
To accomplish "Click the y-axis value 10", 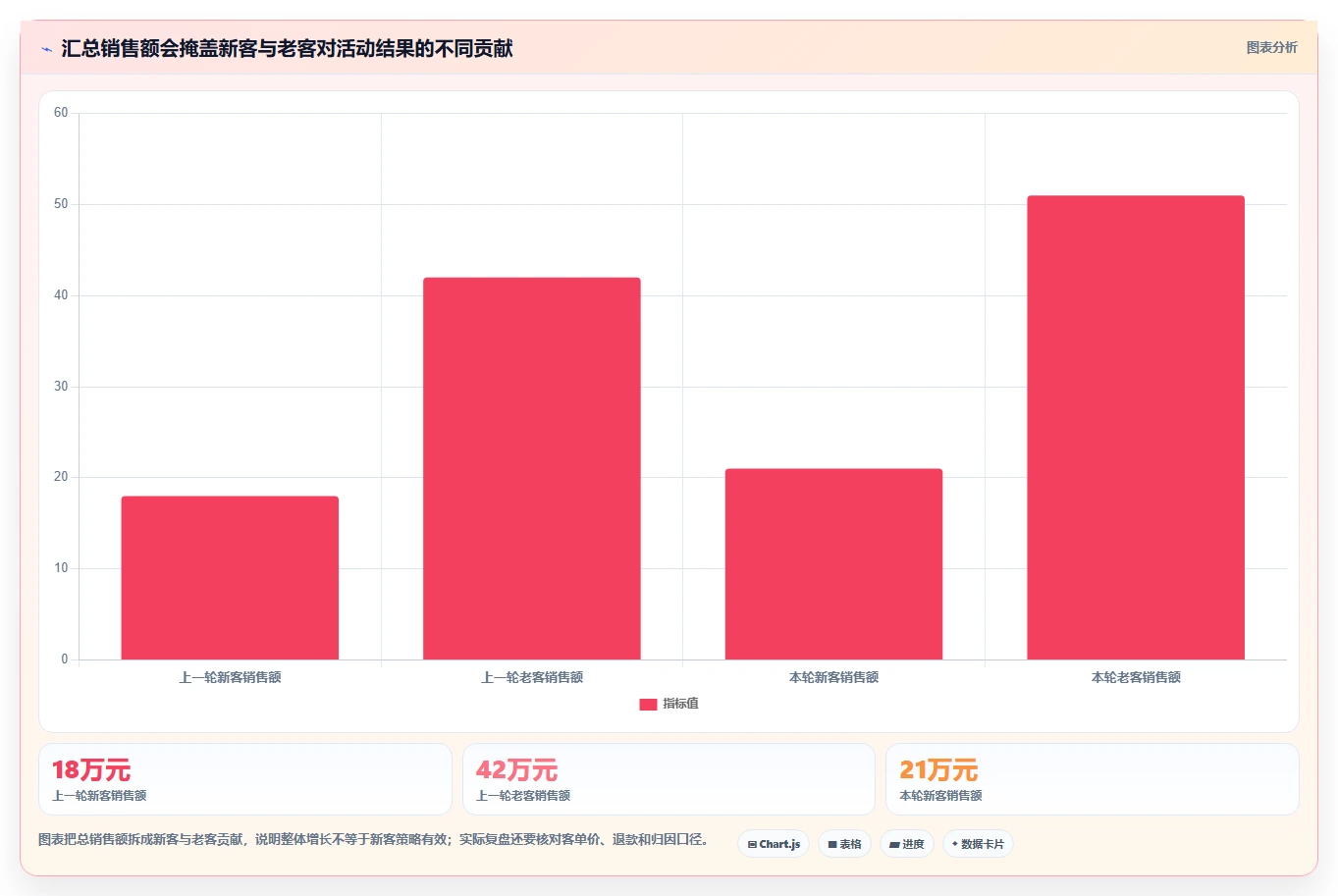I will click(x=61, y=568).
